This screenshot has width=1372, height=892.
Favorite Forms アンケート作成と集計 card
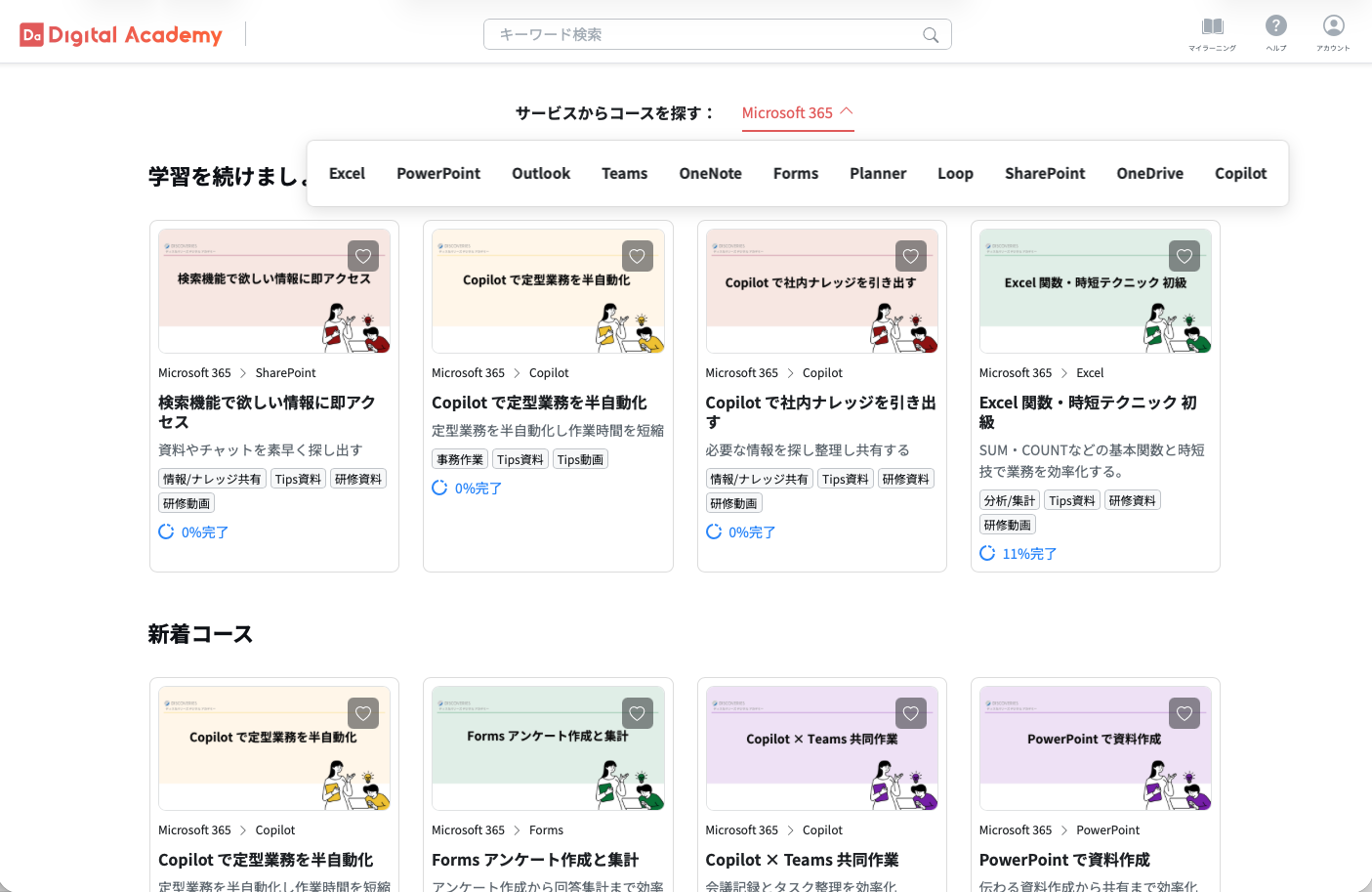(x=638, y=713)
